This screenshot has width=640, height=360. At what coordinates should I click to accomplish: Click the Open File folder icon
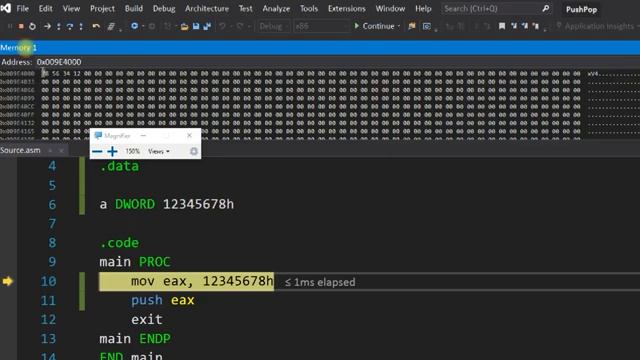184,27
